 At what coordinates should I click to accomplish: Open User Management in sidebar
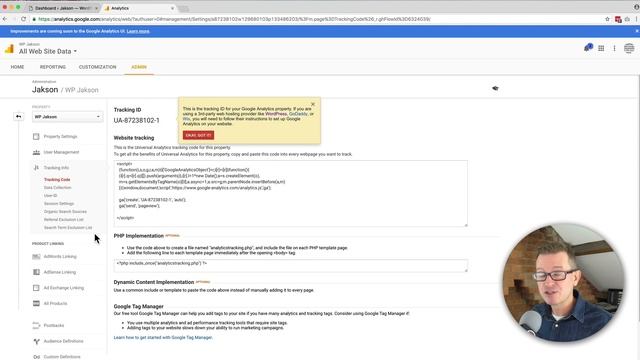61,152
